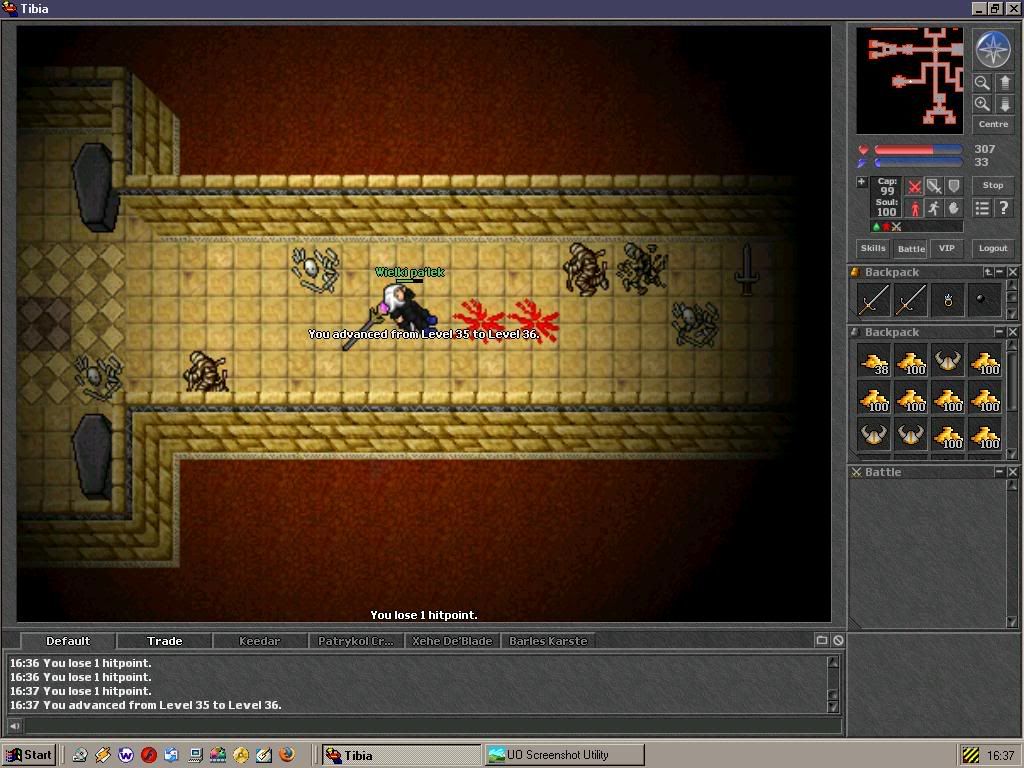
Task: Toggle the chat volume speaker button
Action: click(14, 725)
